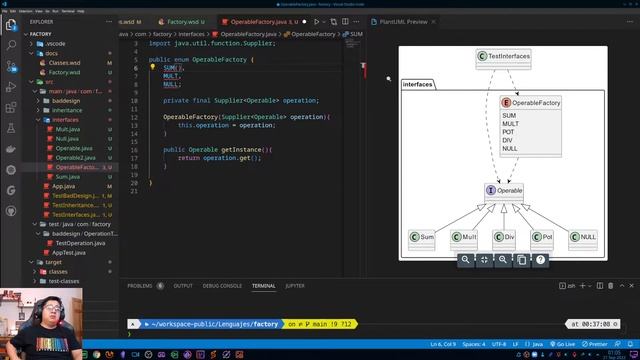Open the JUPYTER panel tab
The height and width of the screenshot is (360, 640).
[295, 286]
